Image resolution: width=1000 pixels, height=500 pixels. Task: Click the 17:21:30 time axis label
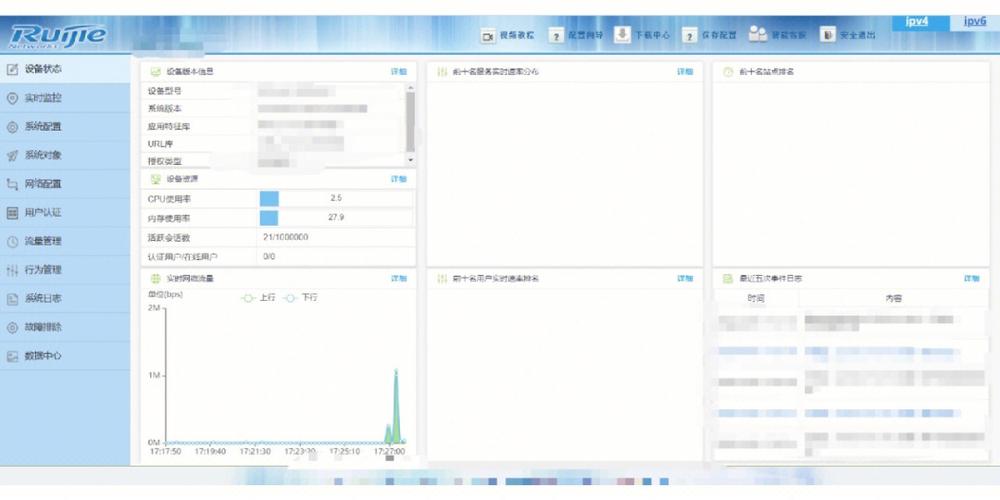255,451
